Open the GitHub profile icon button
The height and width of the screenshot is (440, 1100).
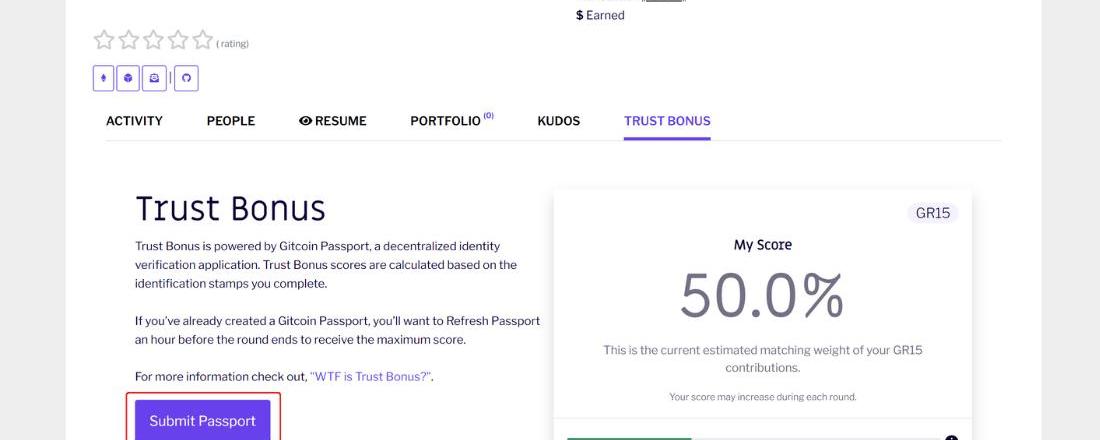pyautogui.click(x=187, y=79)
